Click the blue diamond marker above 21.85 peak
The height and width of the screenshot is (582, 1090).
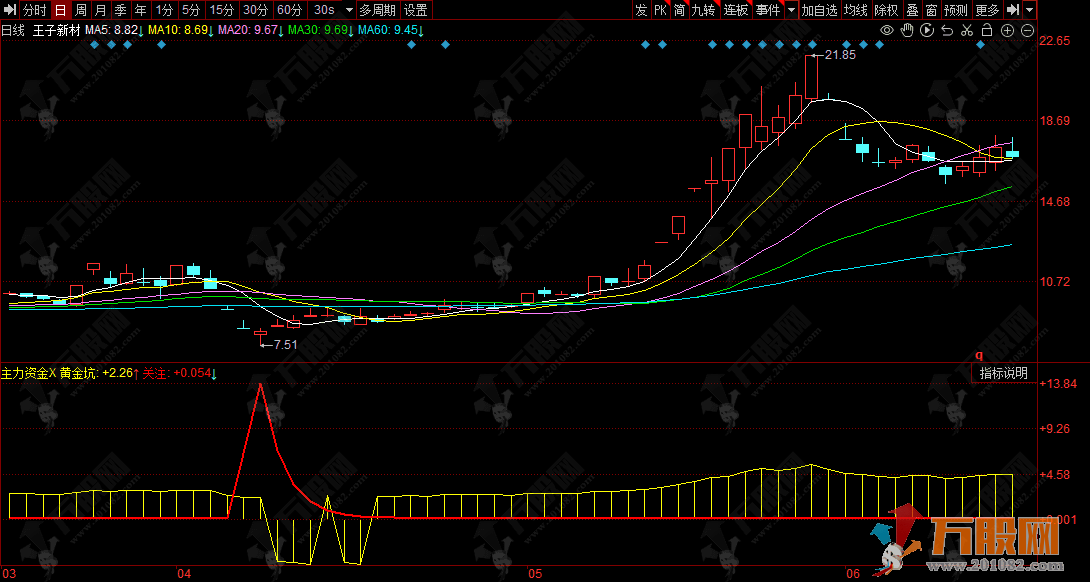[x=811, y=45]
